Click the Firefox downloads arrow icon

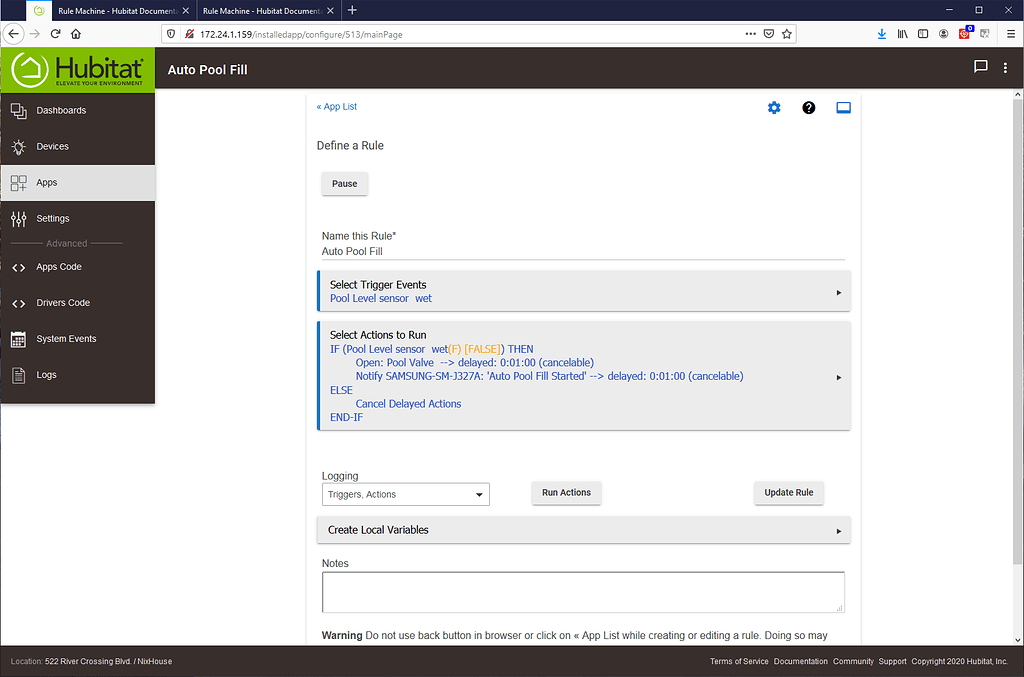(x=882, y=33)
